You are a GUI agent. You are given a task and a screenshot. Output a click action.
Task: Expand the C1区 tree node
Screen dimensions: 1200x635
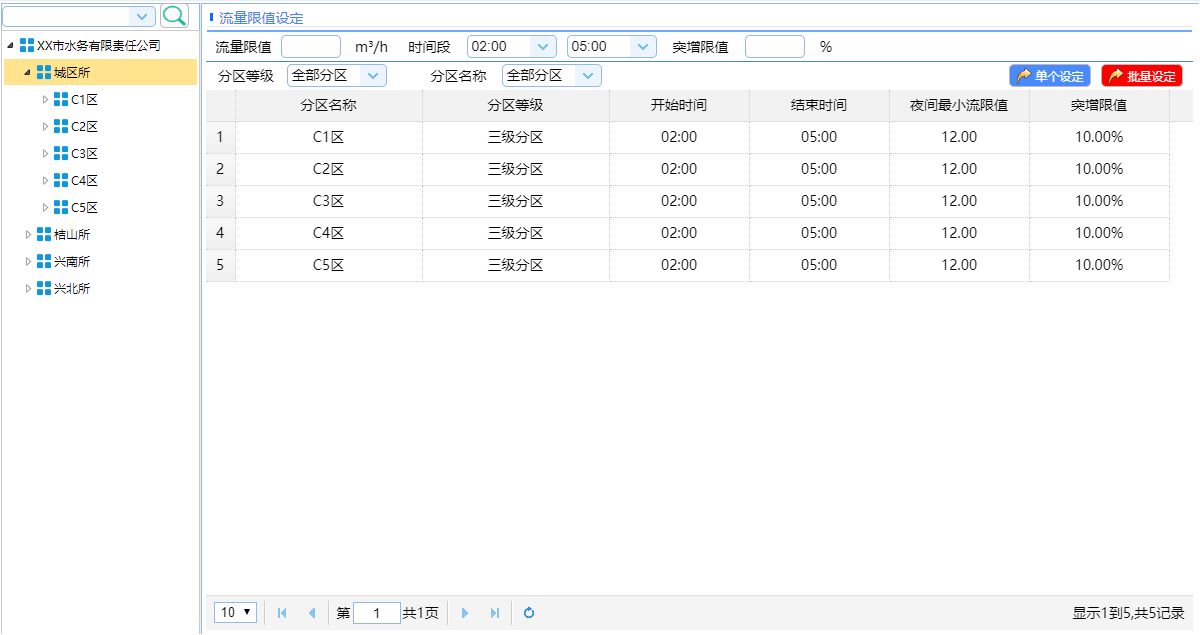coord(45,99)
